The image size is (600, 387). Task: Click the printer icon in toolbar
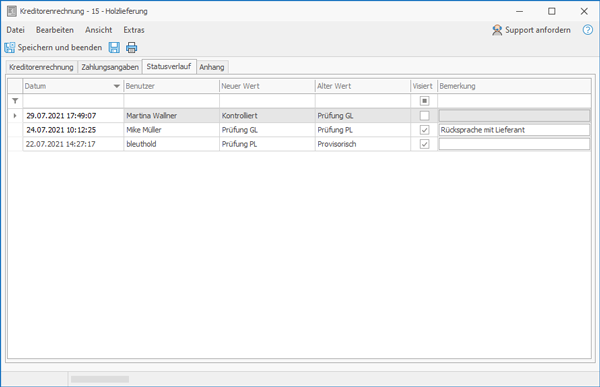pos(132,47)
